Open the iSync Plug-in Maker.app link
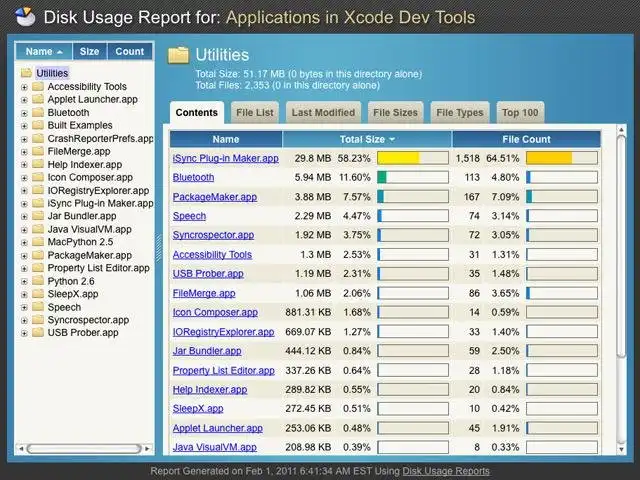Image resolution: width=640 pixels, height=480 pixels. tap(225, 158)
